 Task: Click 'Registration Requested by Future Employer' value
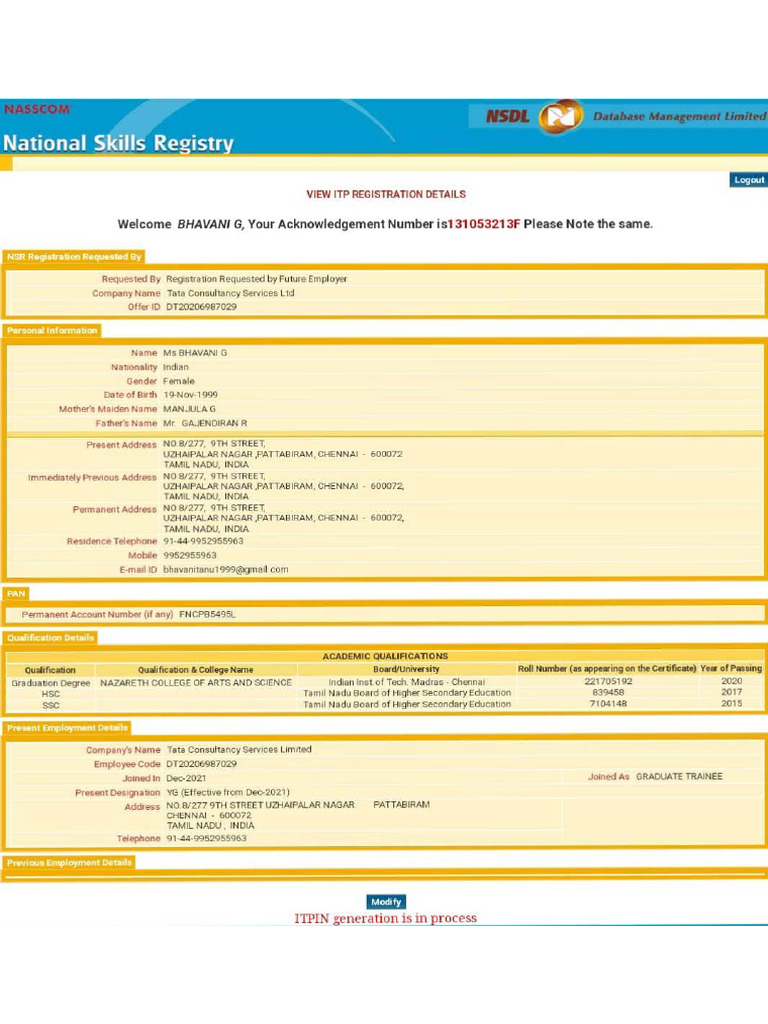tap(257, 279)
